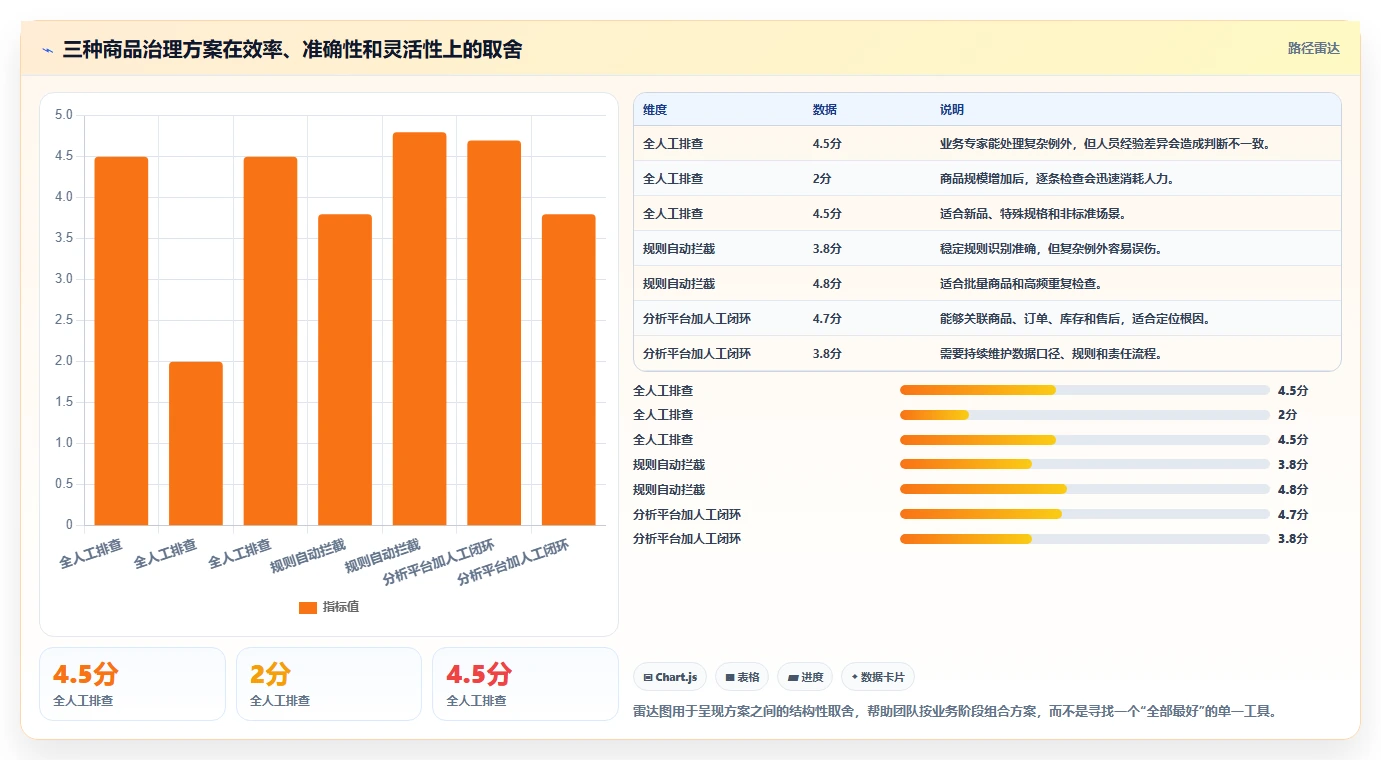Select the tallest chart bar at 4.8
1381x760 pixels.
[419, 328]
